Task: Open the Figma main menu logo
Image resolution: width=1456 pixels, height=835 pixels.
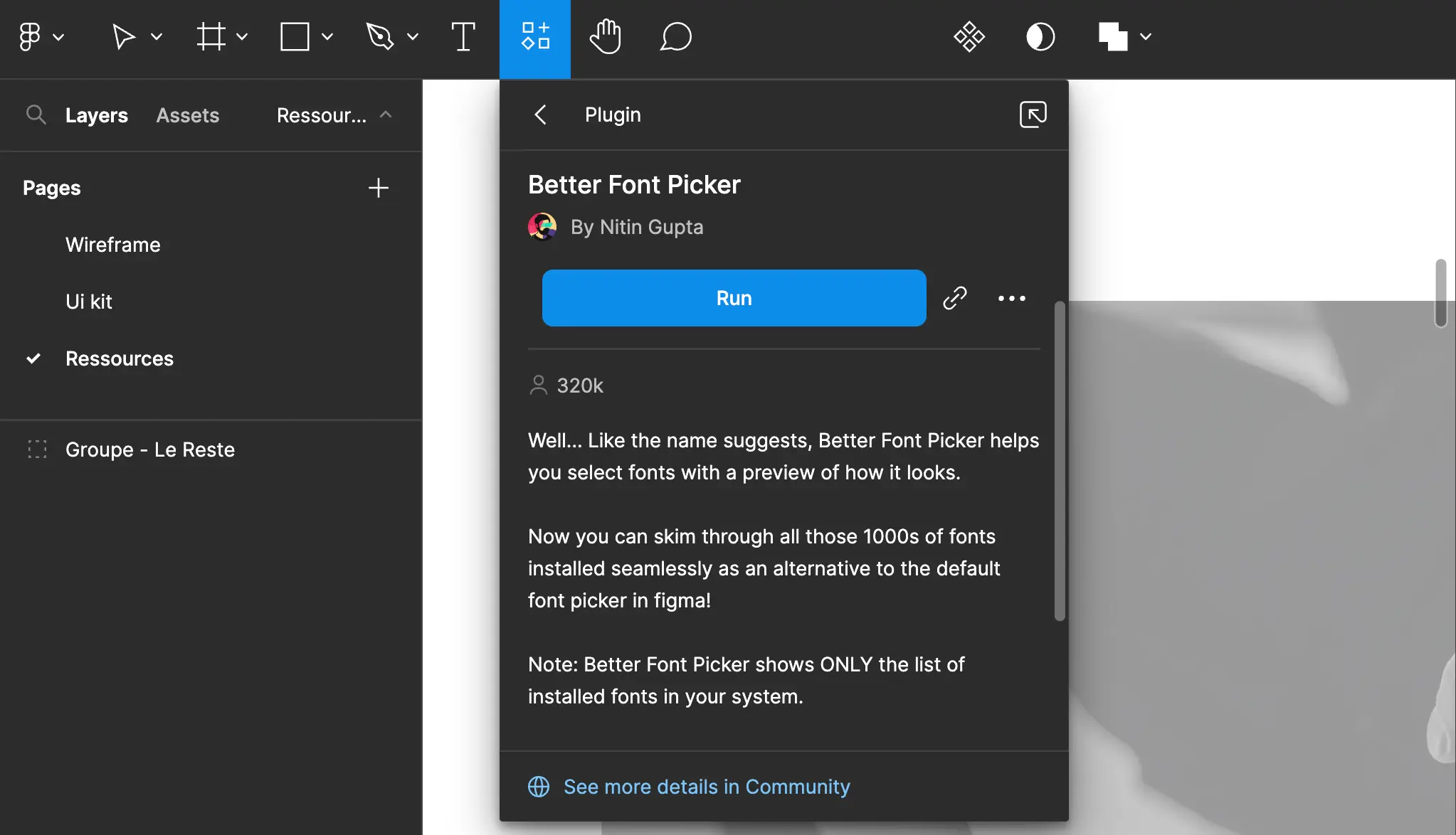Action: pyautogui.click(x=29, y=37)
